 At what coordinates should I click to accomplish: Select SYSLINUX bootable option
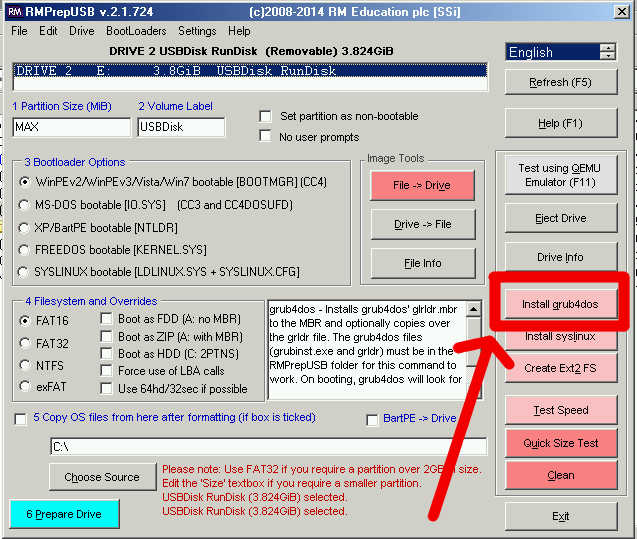click(x=26, y=272)
